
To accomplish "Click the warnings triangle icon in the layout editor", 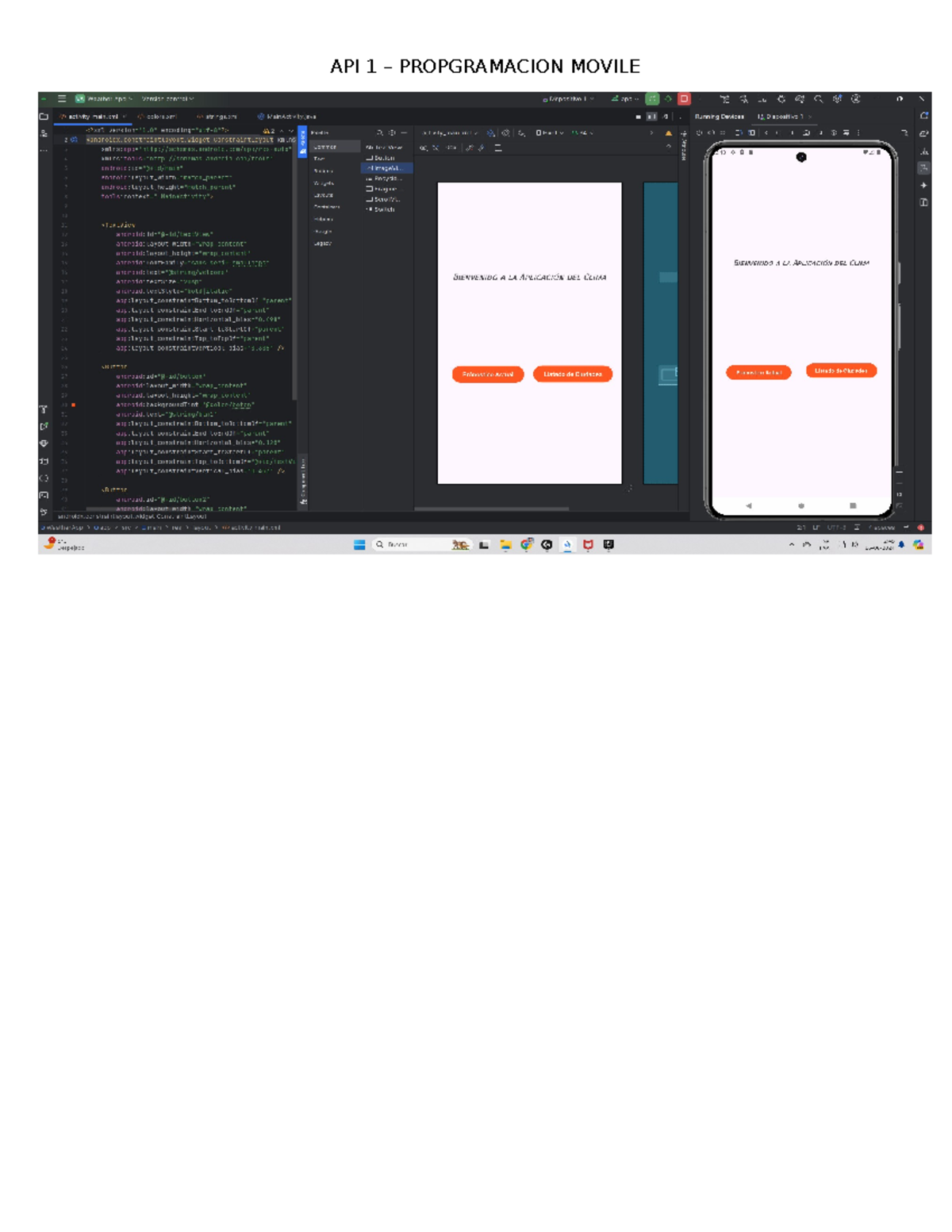I will (668, 133).
